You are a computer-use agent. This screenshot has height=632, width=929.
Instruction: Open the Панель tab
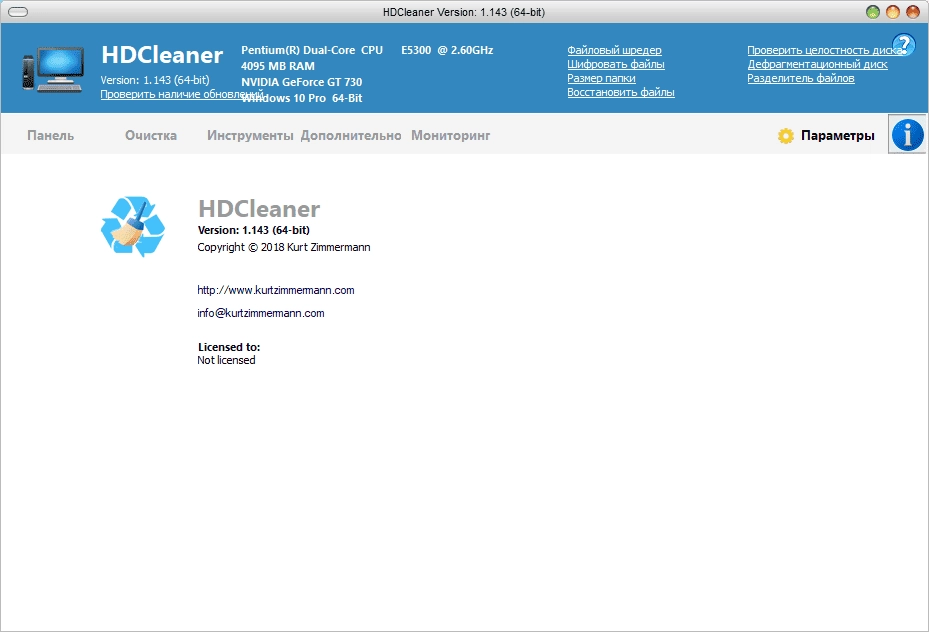[50, 136]
